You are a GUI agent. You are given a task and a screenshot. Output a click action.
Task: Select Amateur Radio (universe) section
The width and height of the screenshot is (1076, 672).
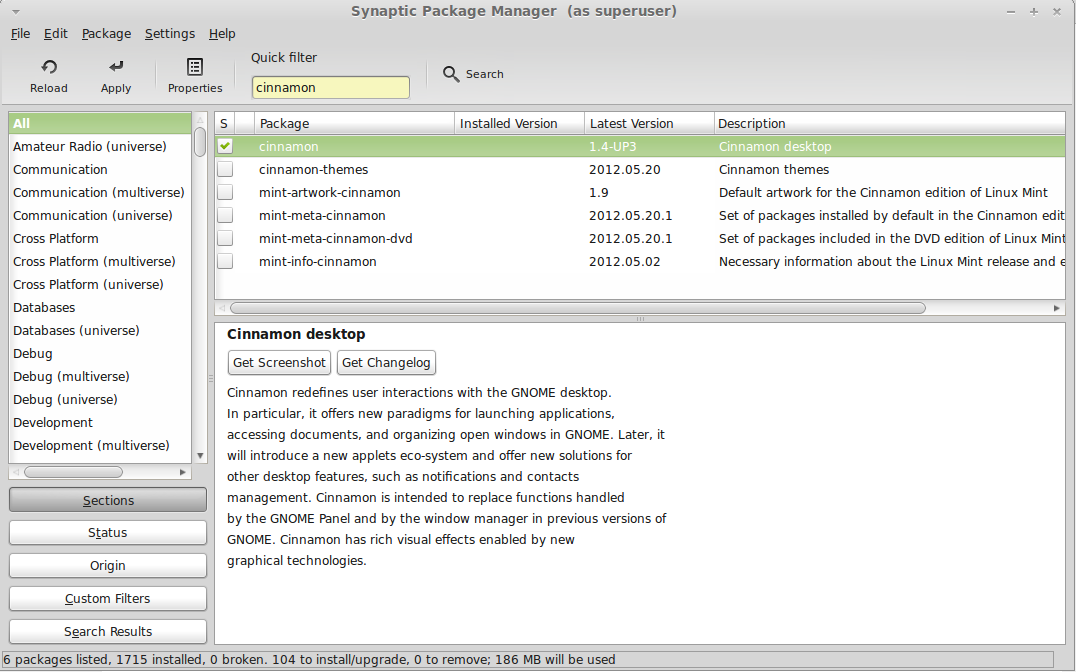(100, 146)
